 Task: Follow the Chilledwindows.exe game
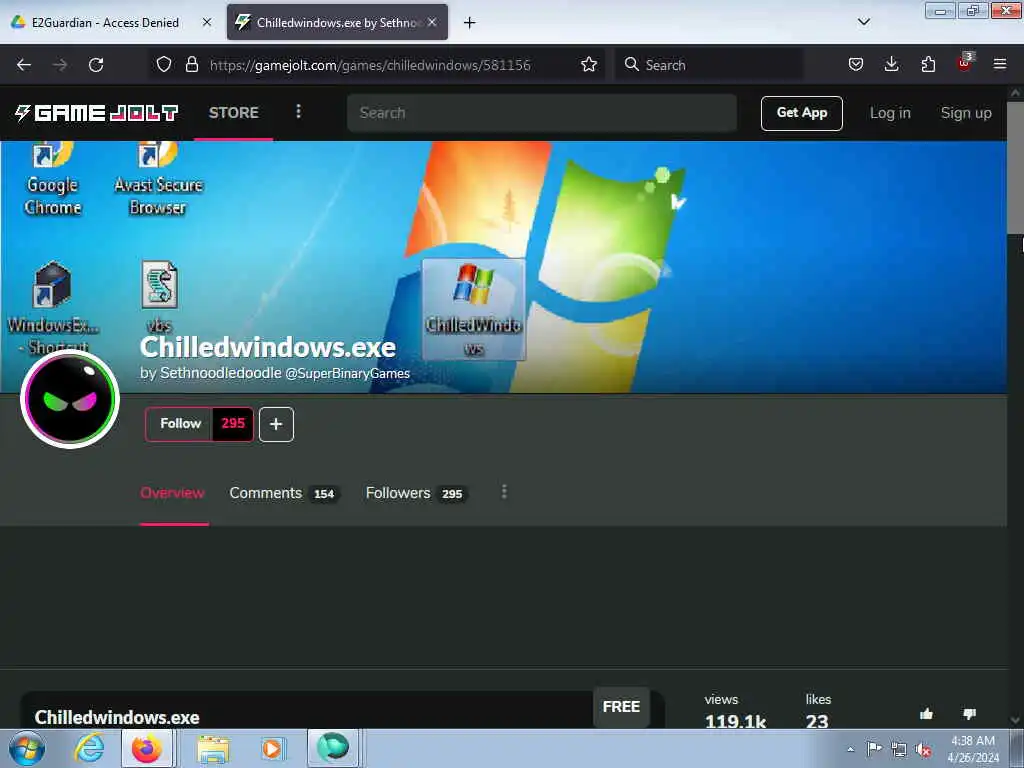180,424
